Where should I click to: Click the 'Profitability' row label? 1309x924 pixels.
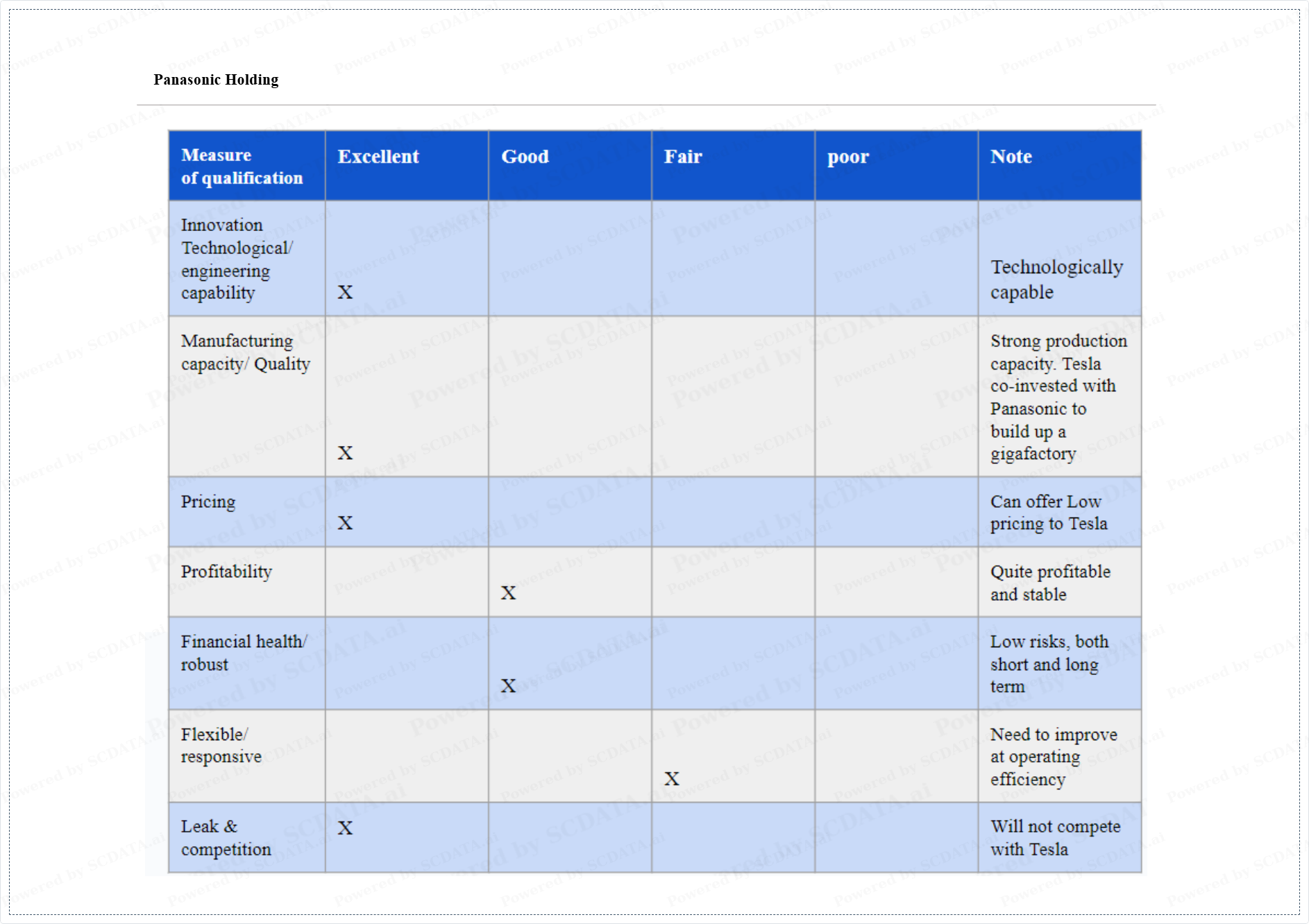[x=226, y=572]
